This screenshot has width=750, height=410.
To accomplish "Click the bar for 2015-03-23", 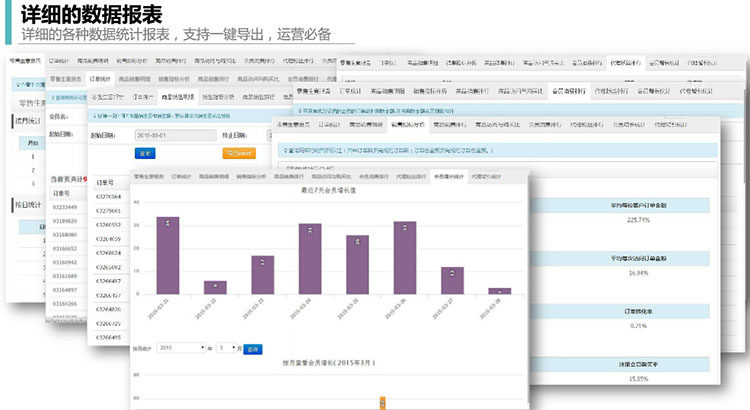I will tap(263, 275).
